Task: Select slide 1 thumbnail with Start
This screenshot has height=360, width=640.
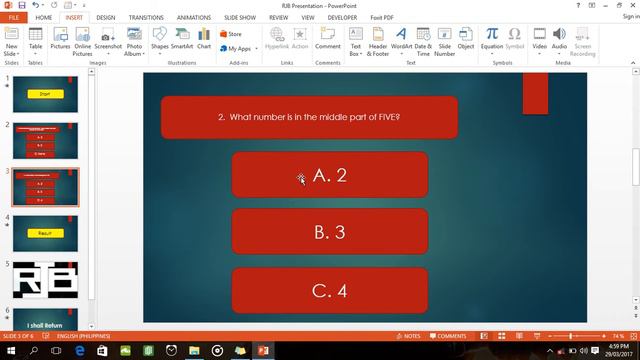Action: pyautogui.click(x=45, y=94)
